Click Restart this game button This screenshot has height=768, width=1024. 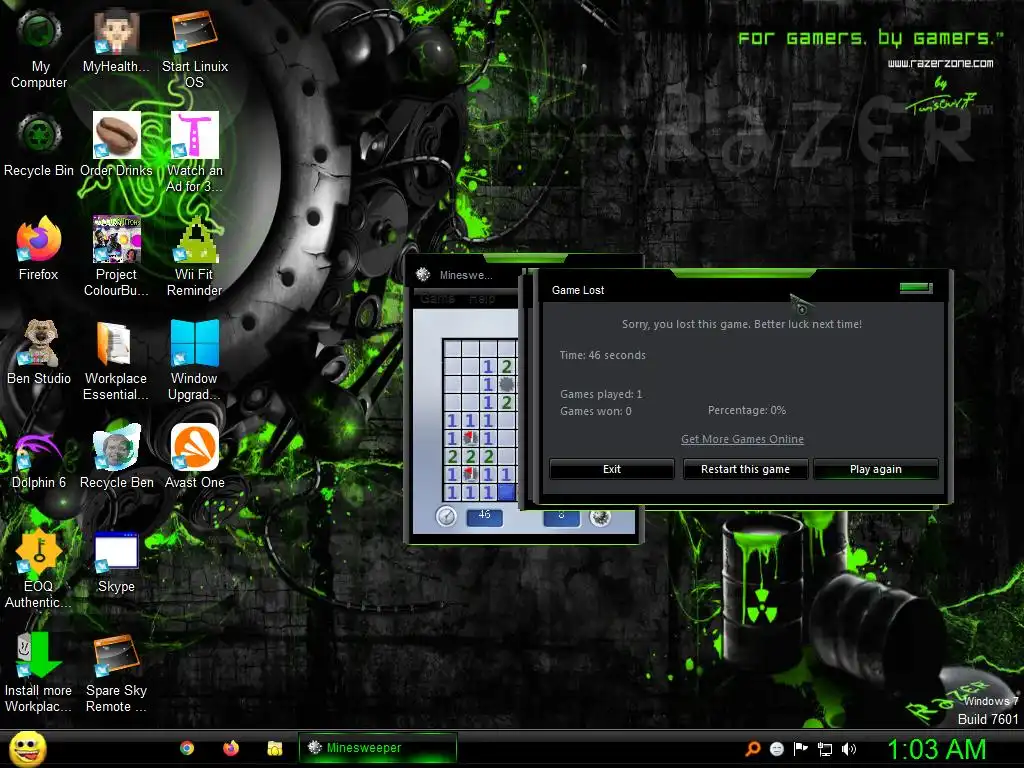point(745,469)
